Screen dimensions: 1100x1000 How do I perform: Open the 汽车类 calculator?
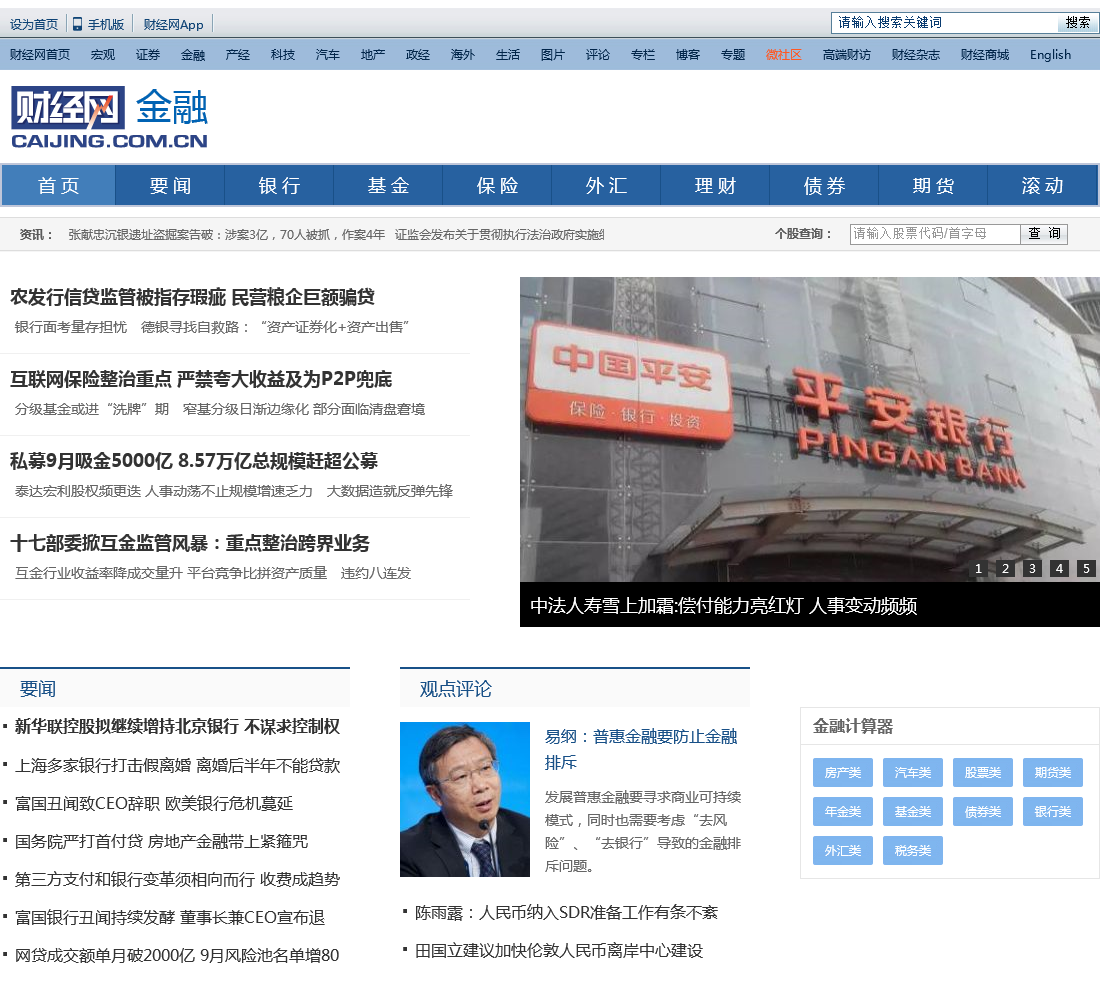pyautogui.click(x=913, y=773)
